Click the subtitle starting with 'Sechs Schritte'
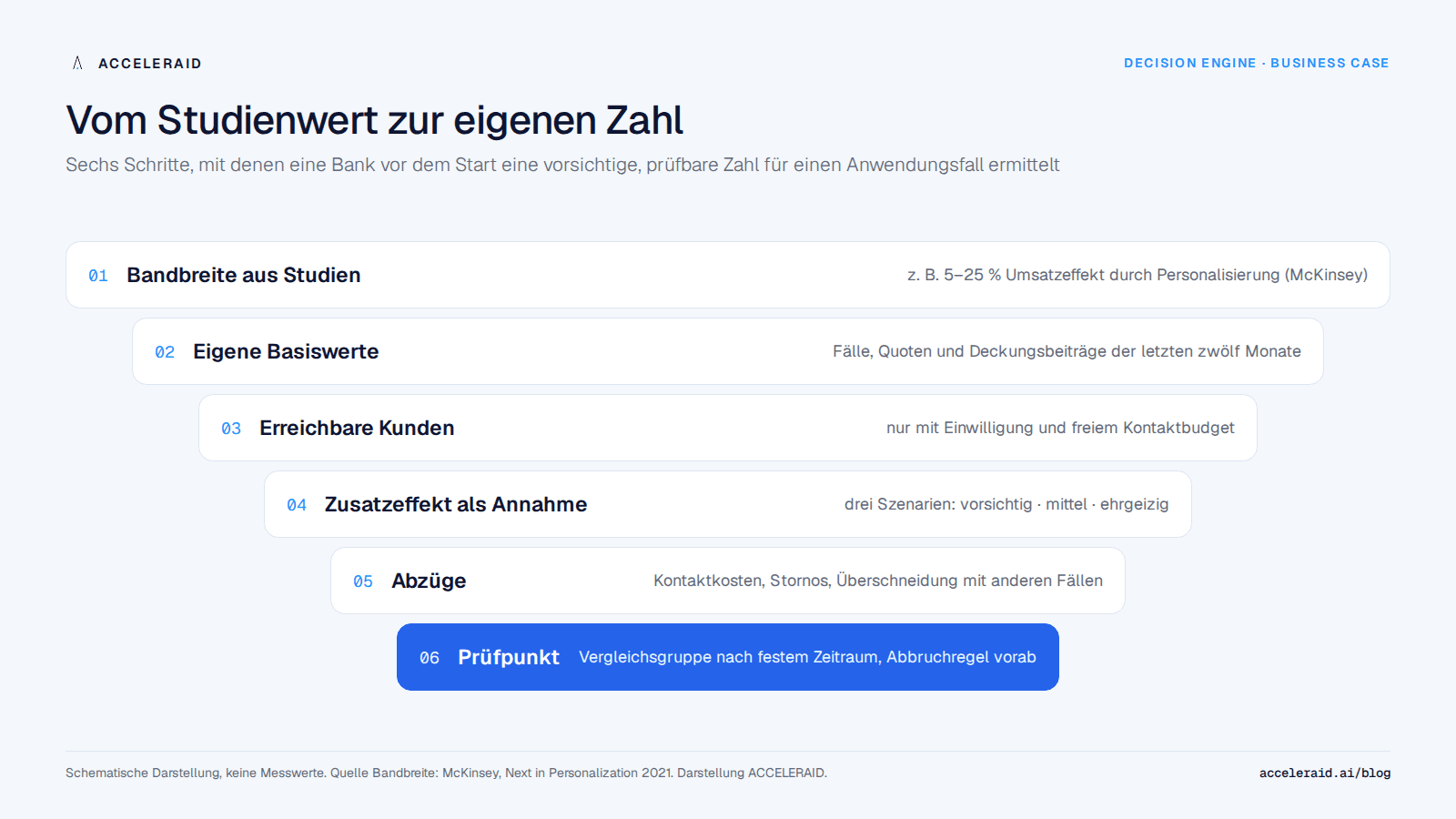Image resolution: width=1456 pixels, height=819 pixels. point(562,165)
